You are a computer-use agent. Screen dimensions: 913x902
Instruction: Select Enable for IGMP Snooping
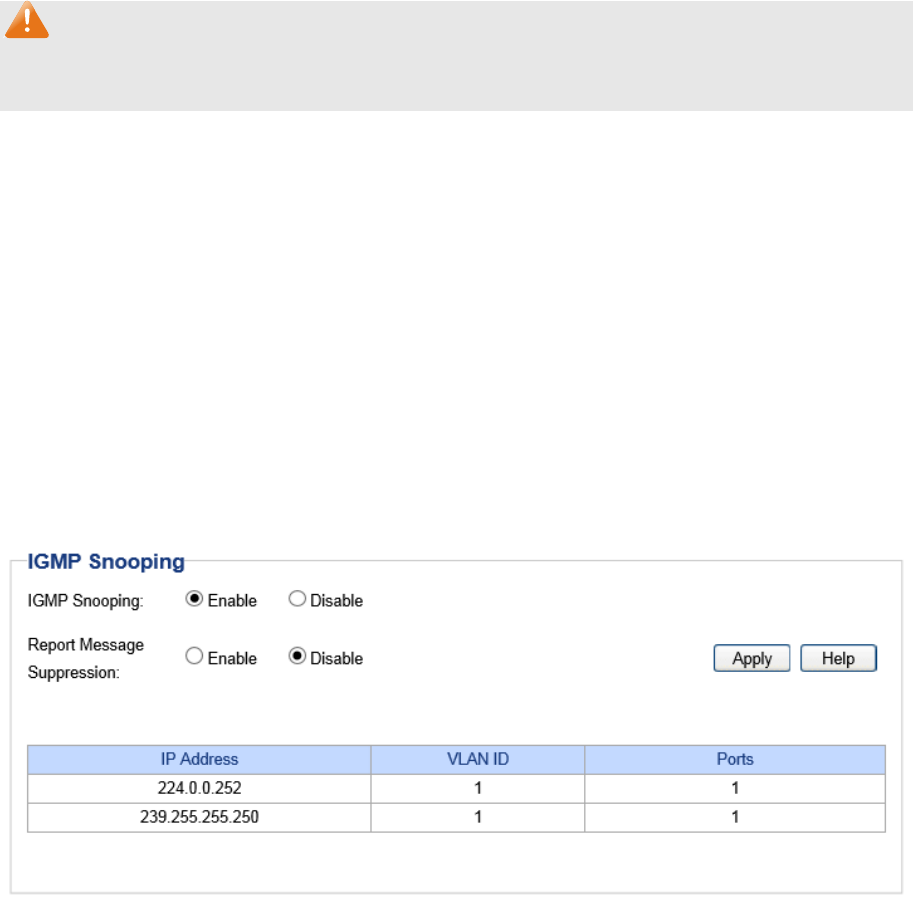tap(194, 599)
